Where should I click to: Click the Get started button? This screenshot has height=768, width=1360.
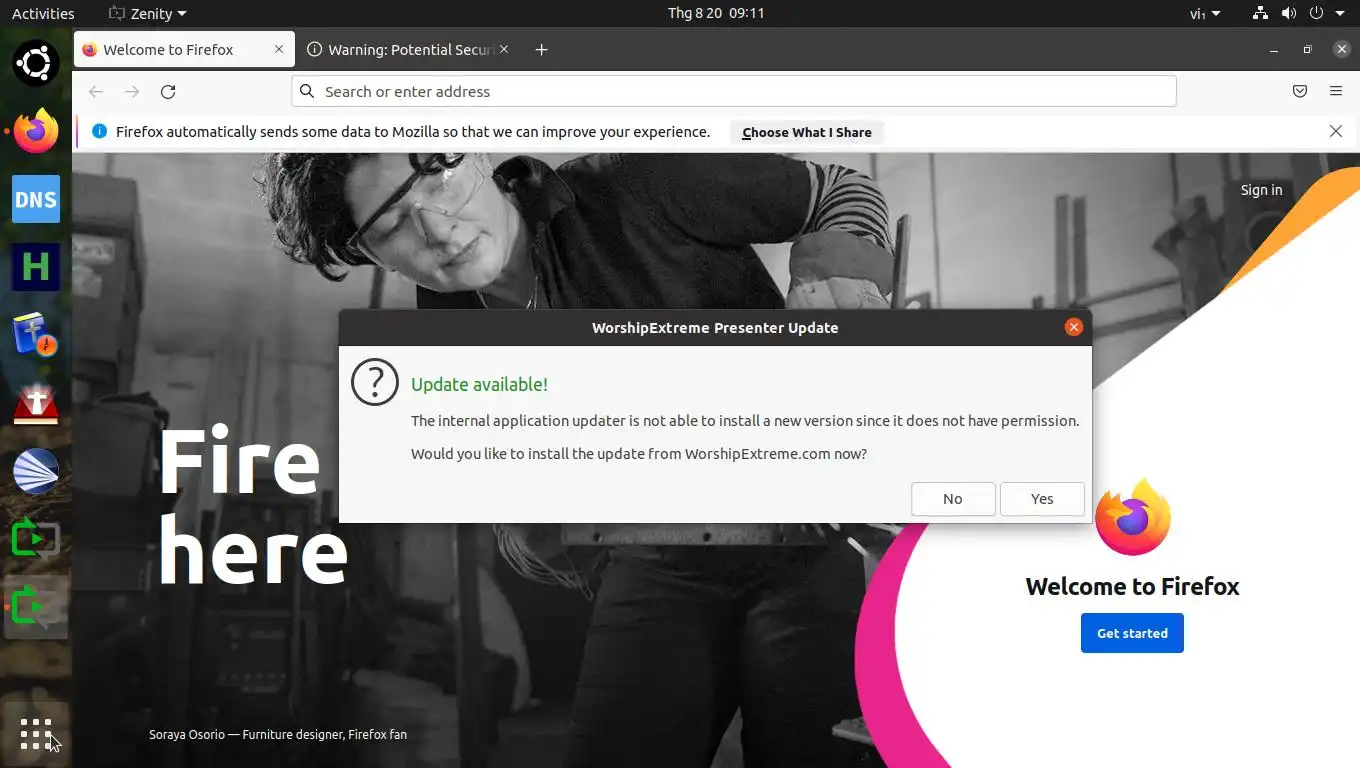pos(1132,633)
